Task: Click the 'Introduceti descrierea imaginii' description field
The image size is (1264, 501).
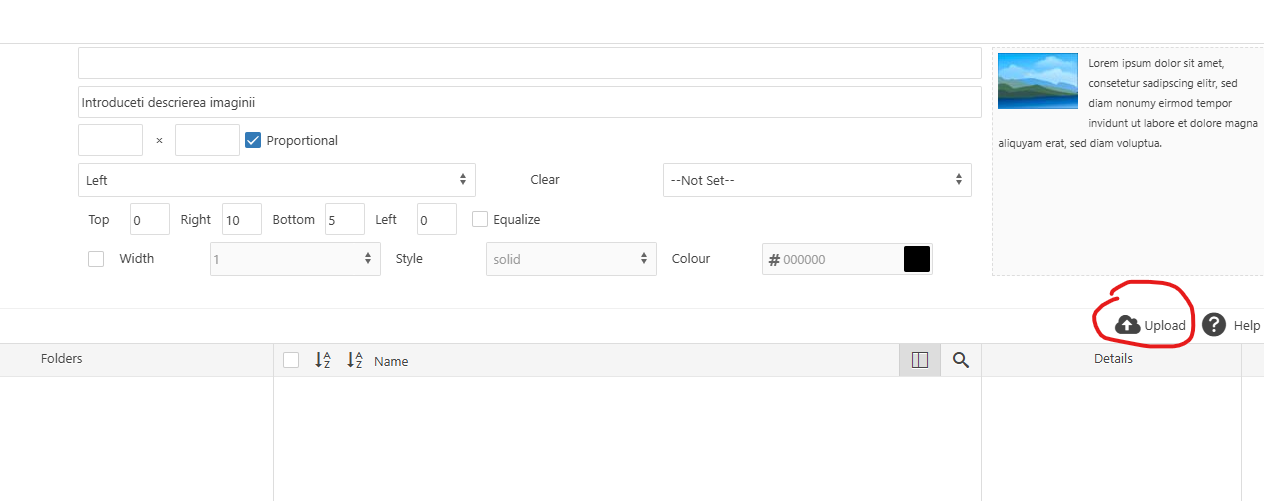Action: click(529, 102)
